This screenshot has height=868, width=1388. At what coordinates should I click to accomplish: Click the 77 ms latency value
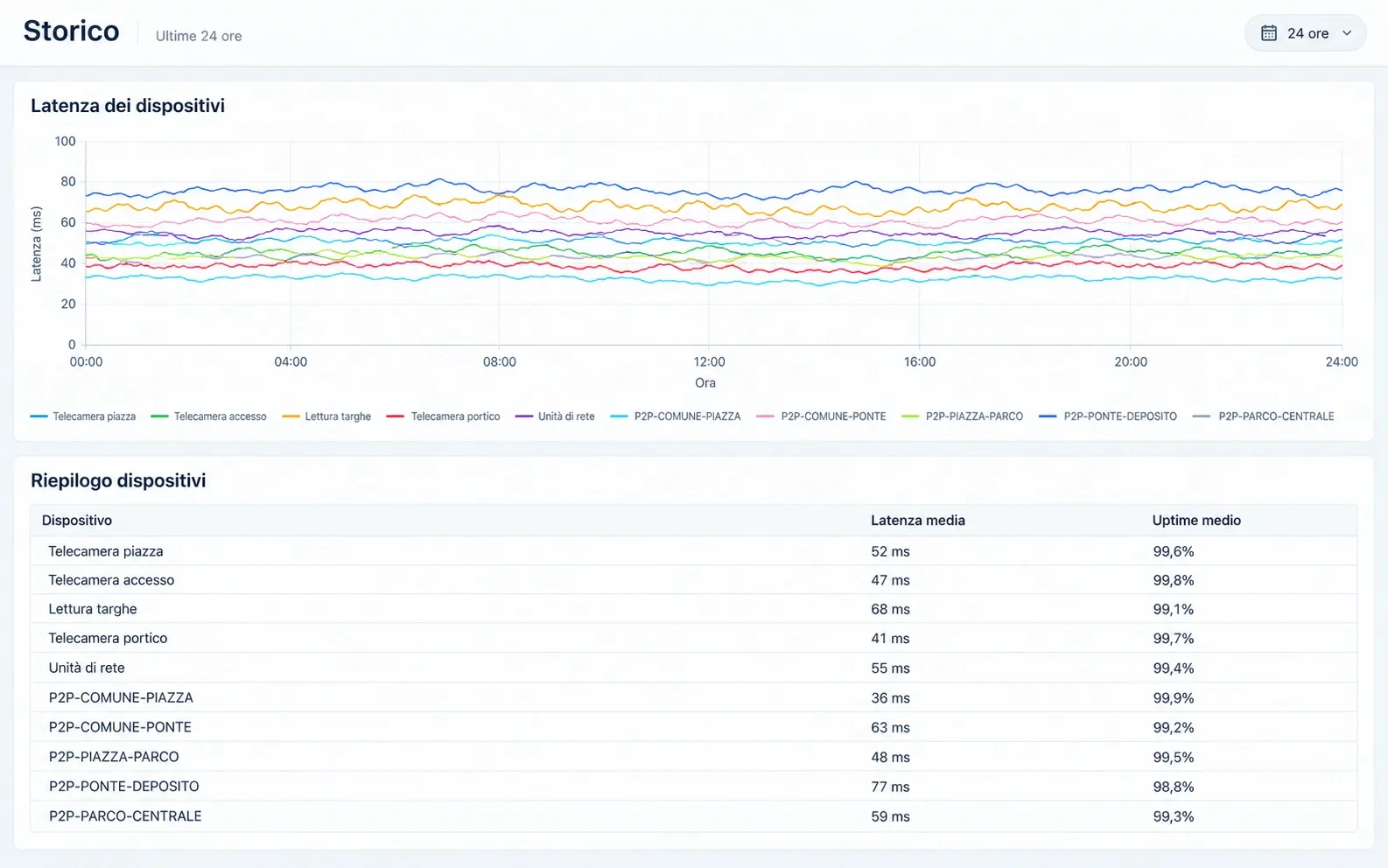pyautogui.click(x=890, y=787)
